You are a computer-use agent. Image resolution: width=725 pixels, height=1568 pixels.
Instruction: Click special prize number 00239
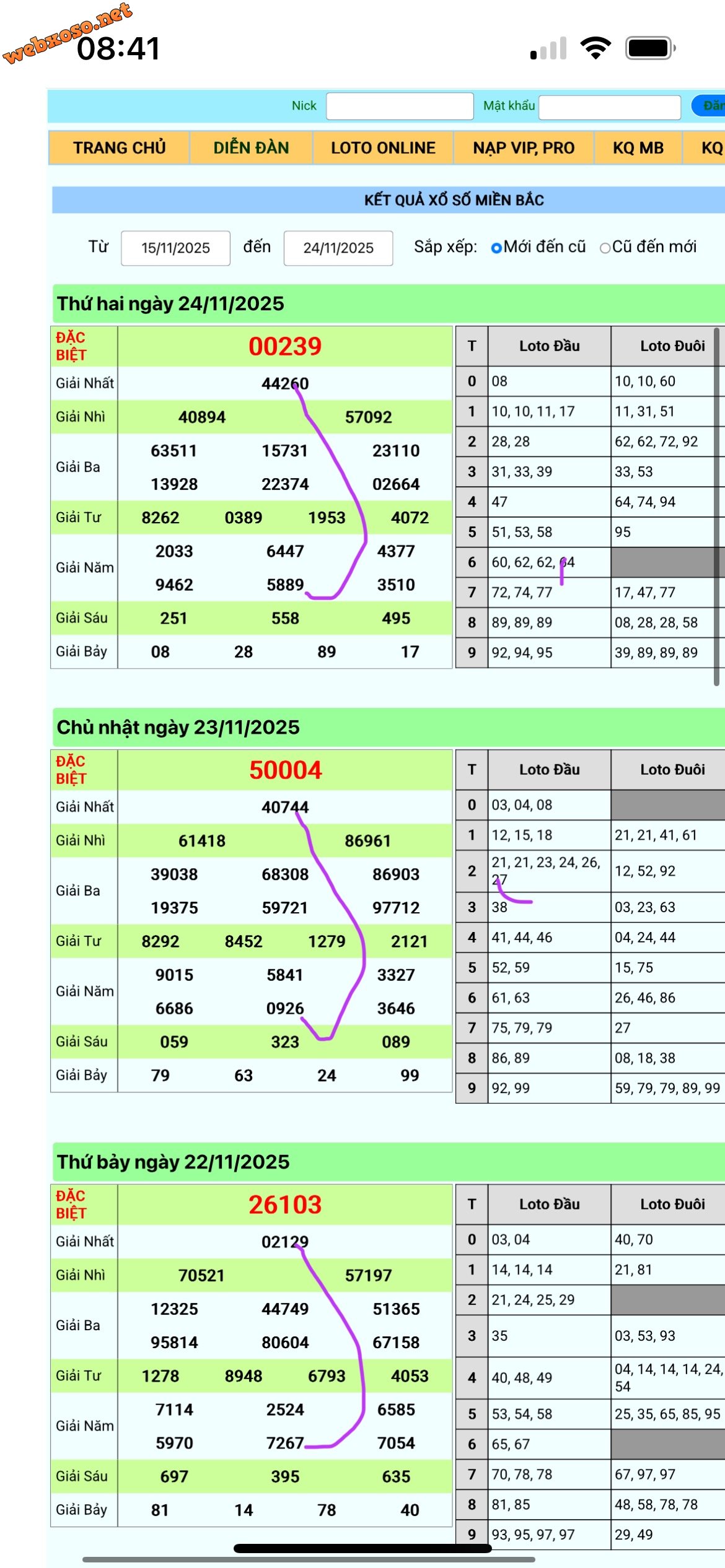[285, 346]
